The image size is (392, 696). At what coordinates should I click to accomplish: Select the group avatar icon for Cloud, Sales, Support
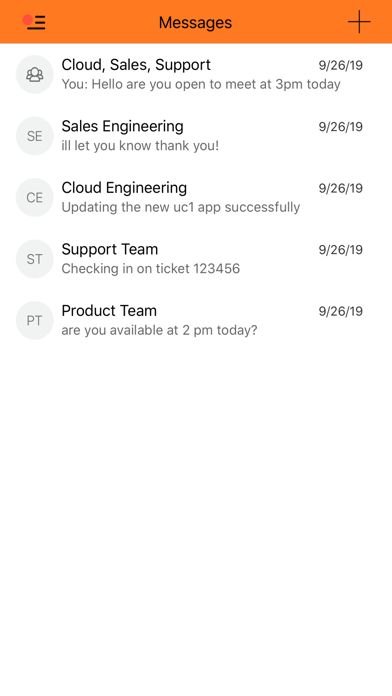point(35,75)
